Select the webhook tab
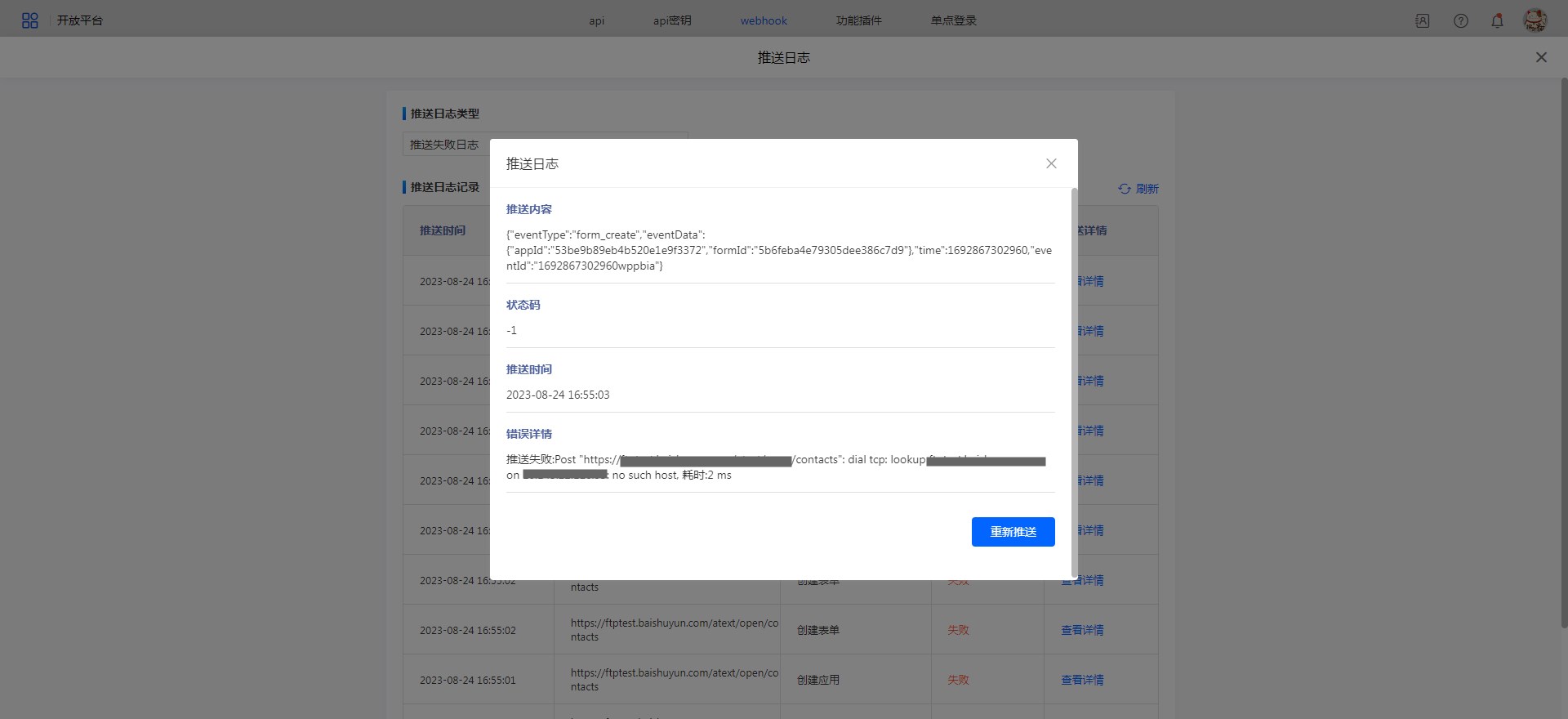1568x719 pixels. tap(764, 20)
